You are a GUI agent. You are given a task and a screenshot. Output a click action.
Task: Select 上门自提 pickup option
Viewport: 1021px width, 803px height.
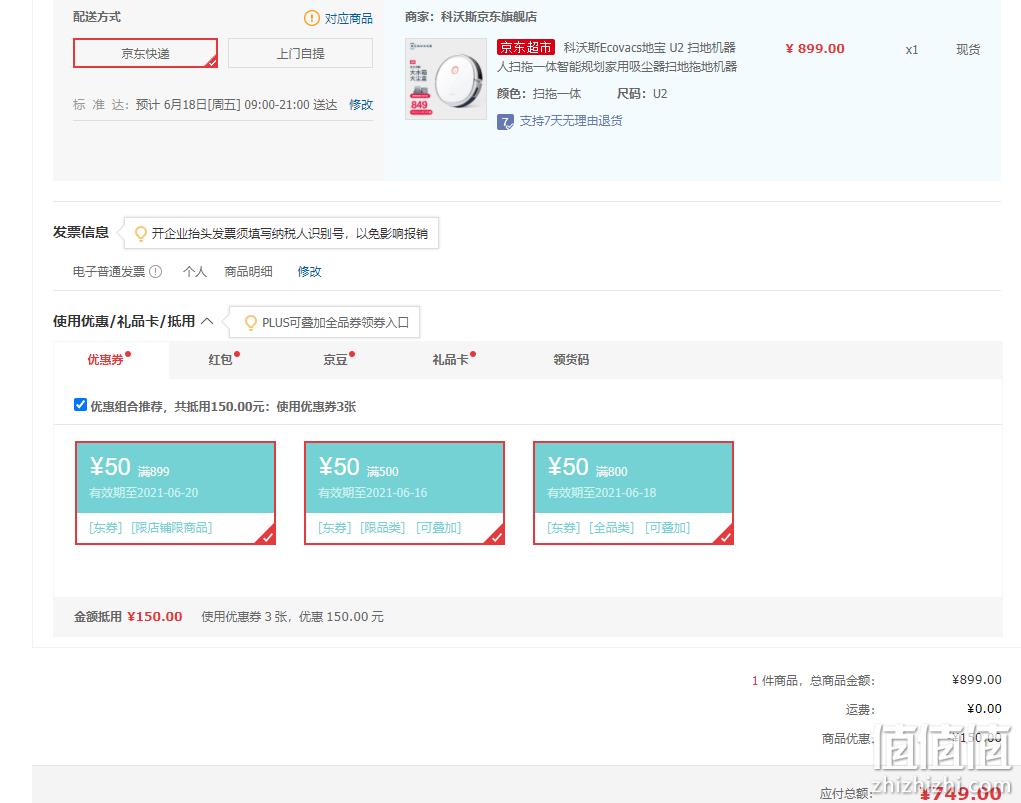[x=300, y=53]
